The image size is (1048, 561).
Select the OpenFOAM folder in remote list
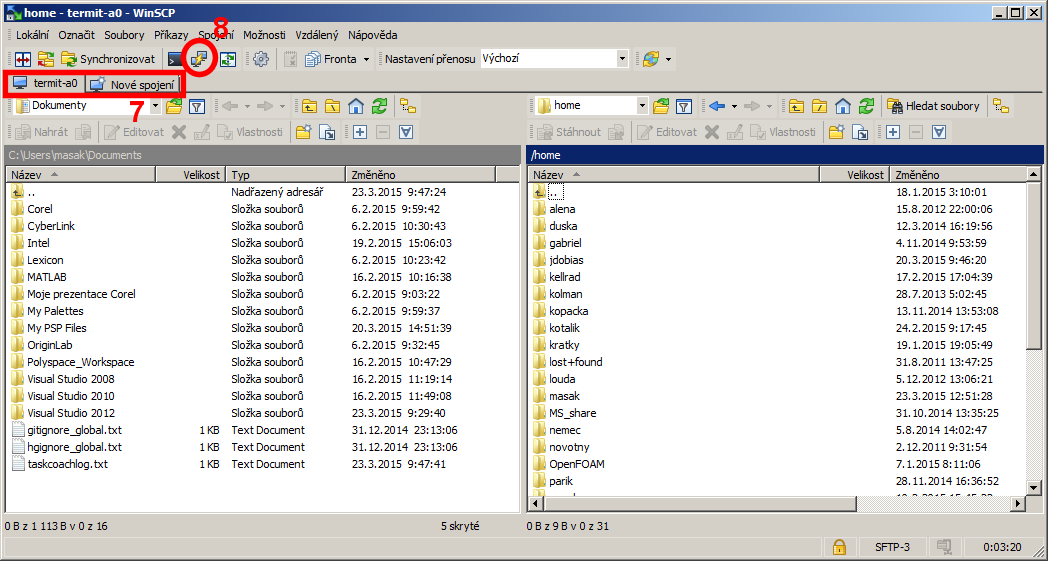pos(576,464)
